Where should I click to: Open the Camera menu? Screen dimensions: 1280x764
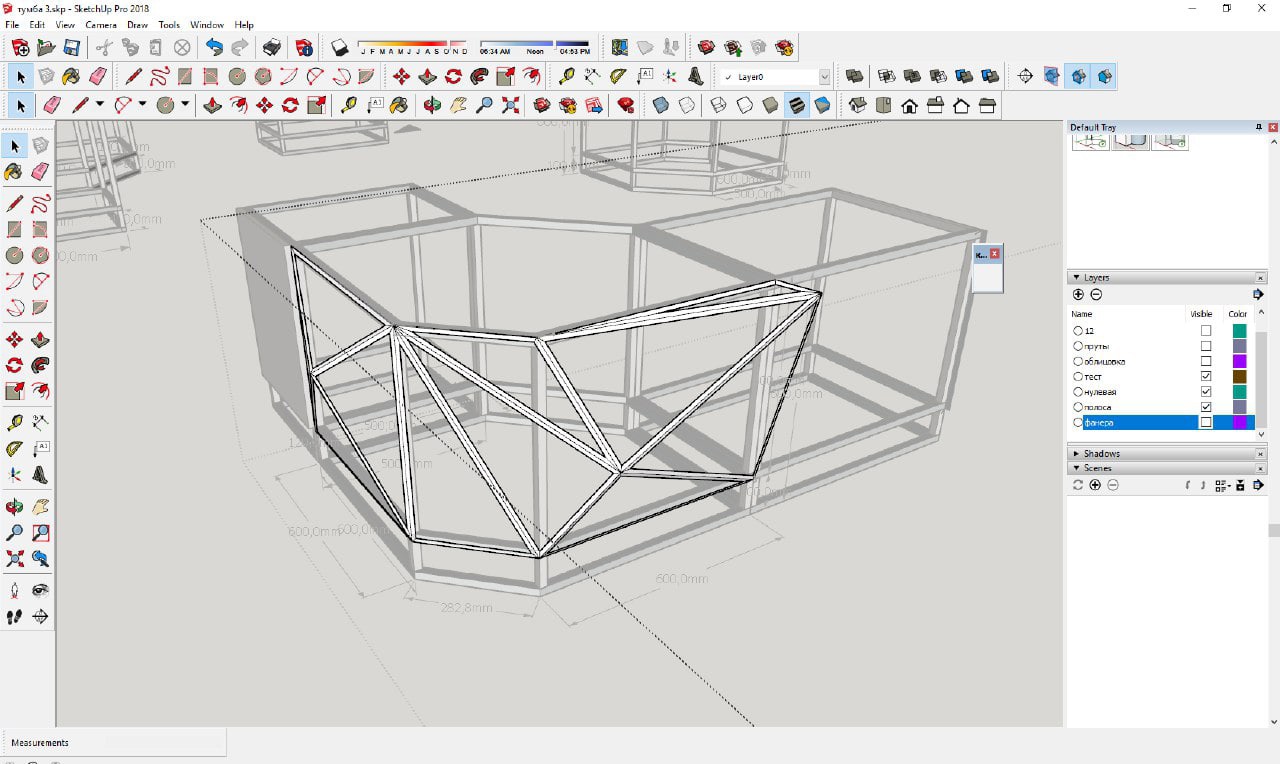101,24
